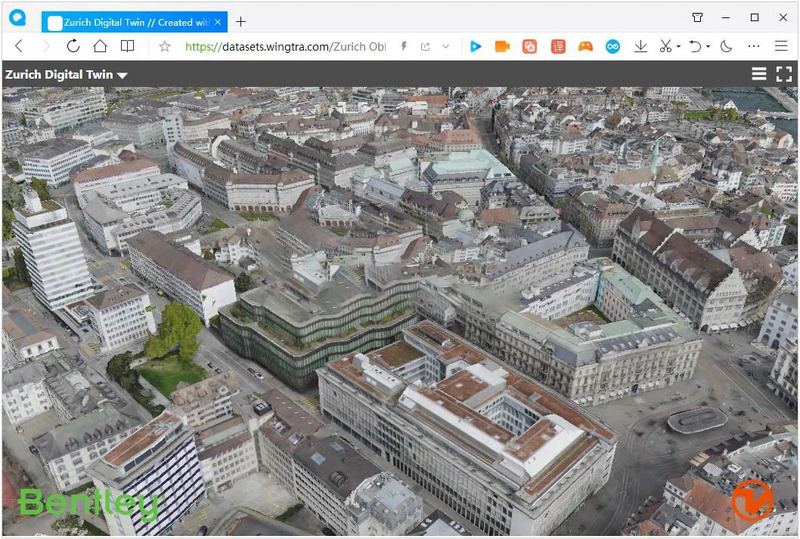Expand the scissors tool dropdown arrow
Screen dimensions: 800x539
(679, 46)
